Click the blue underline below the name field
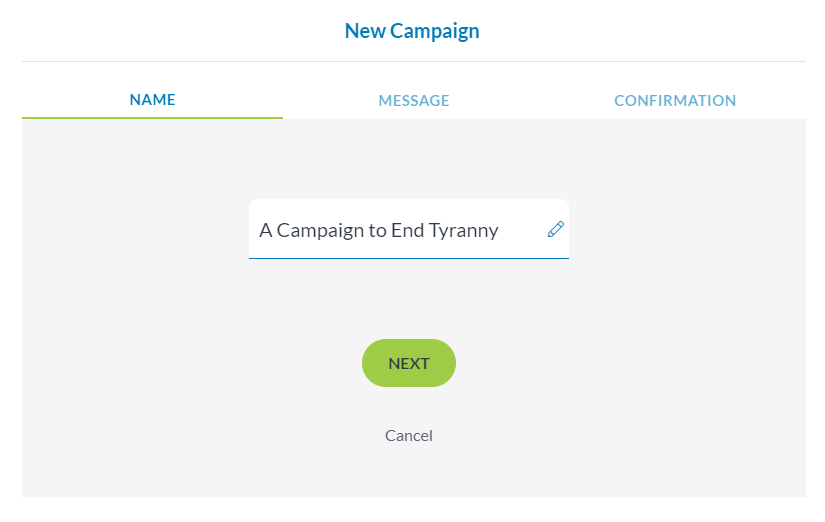The width and height of the screenshot is (825, 522). tap(408, 258)
